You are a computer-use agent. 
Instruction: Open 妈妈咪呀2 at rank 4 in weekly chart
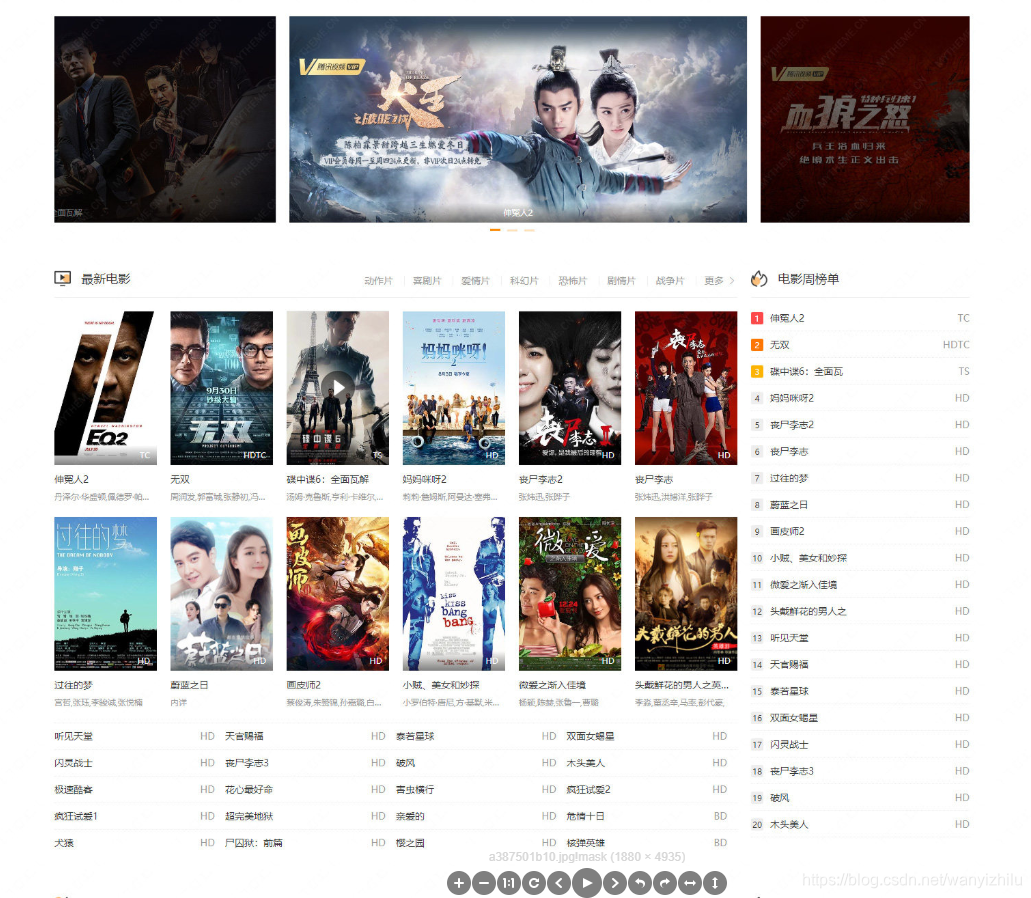tap(792, 398)
